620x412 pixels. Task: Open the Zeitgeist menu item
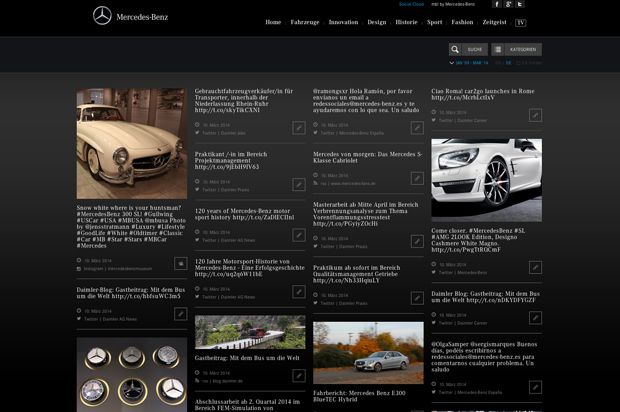click(x=494, y=22)
